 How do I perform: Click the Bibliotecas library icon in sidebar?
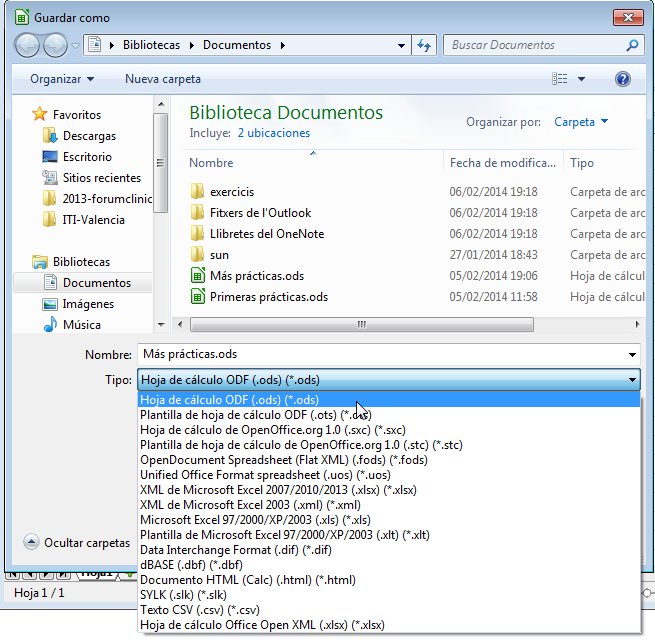[40, 262]
